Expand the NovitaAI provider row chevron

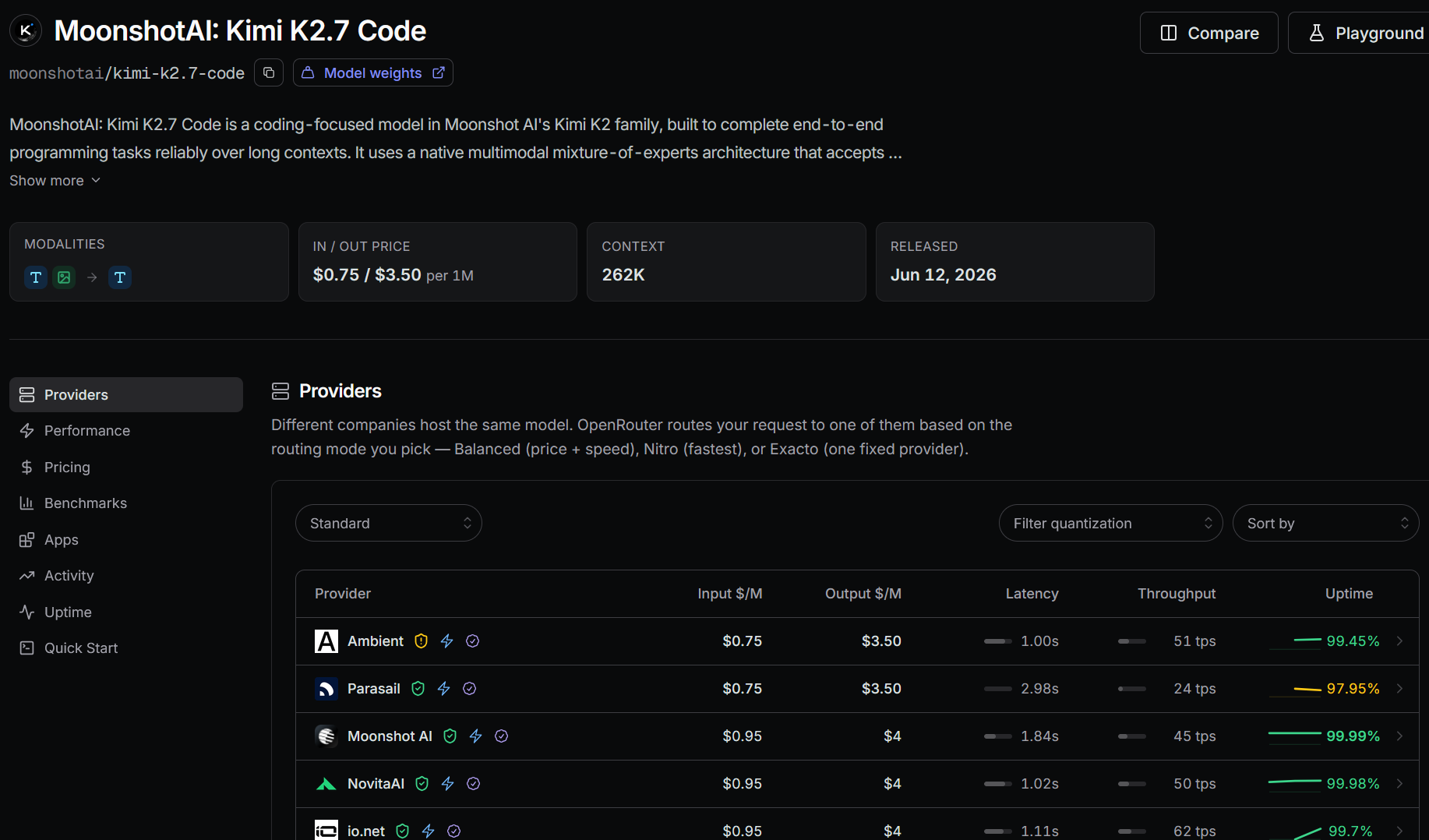[1400, 784]
